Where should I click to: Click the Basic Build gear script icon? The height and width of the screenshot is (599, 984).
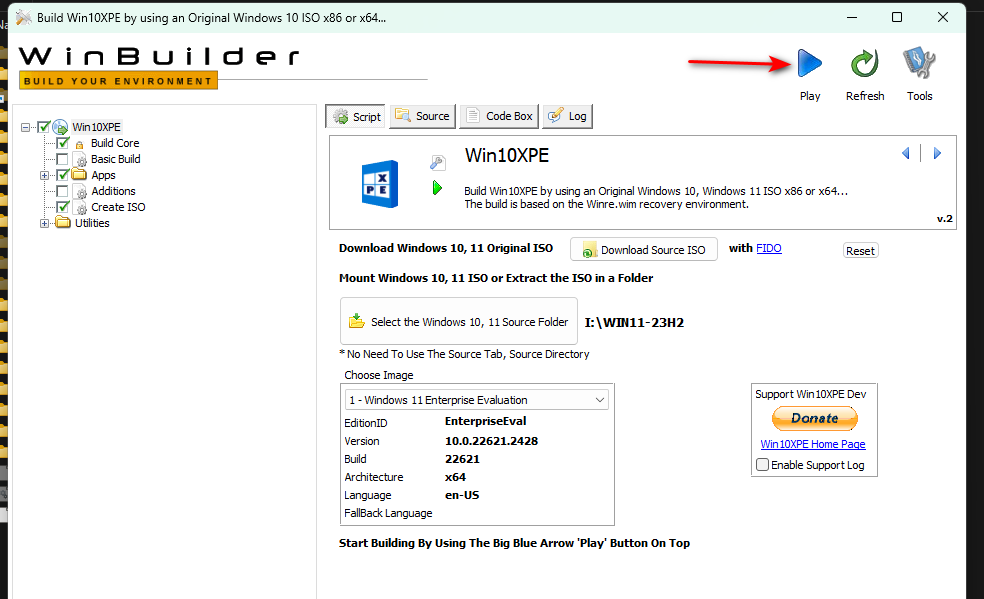(80, 160)
